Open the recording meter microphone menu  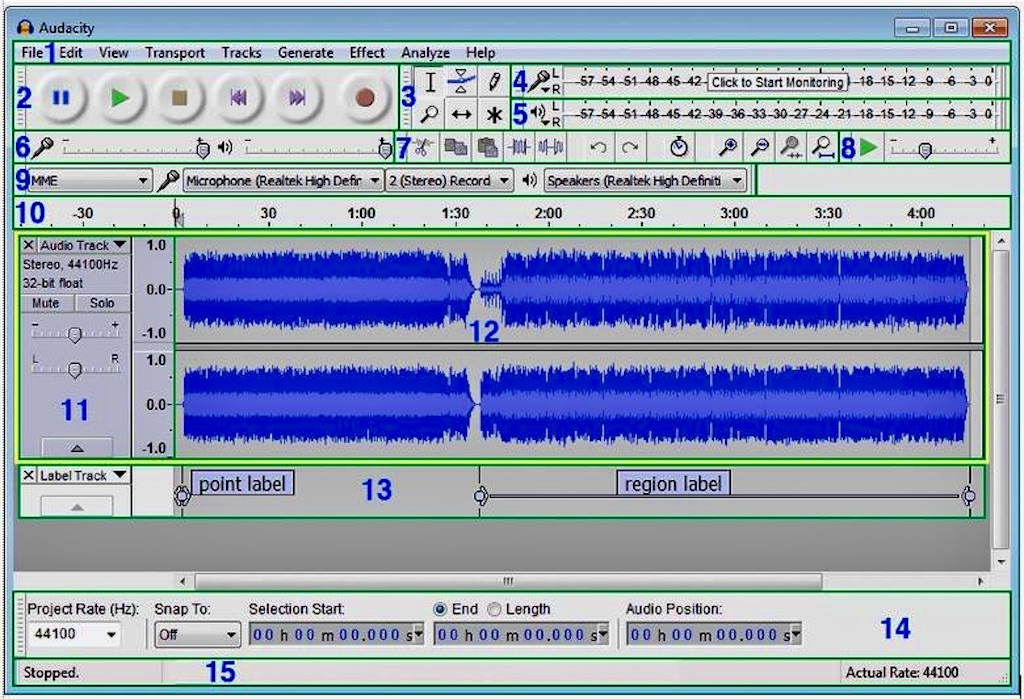541,82
